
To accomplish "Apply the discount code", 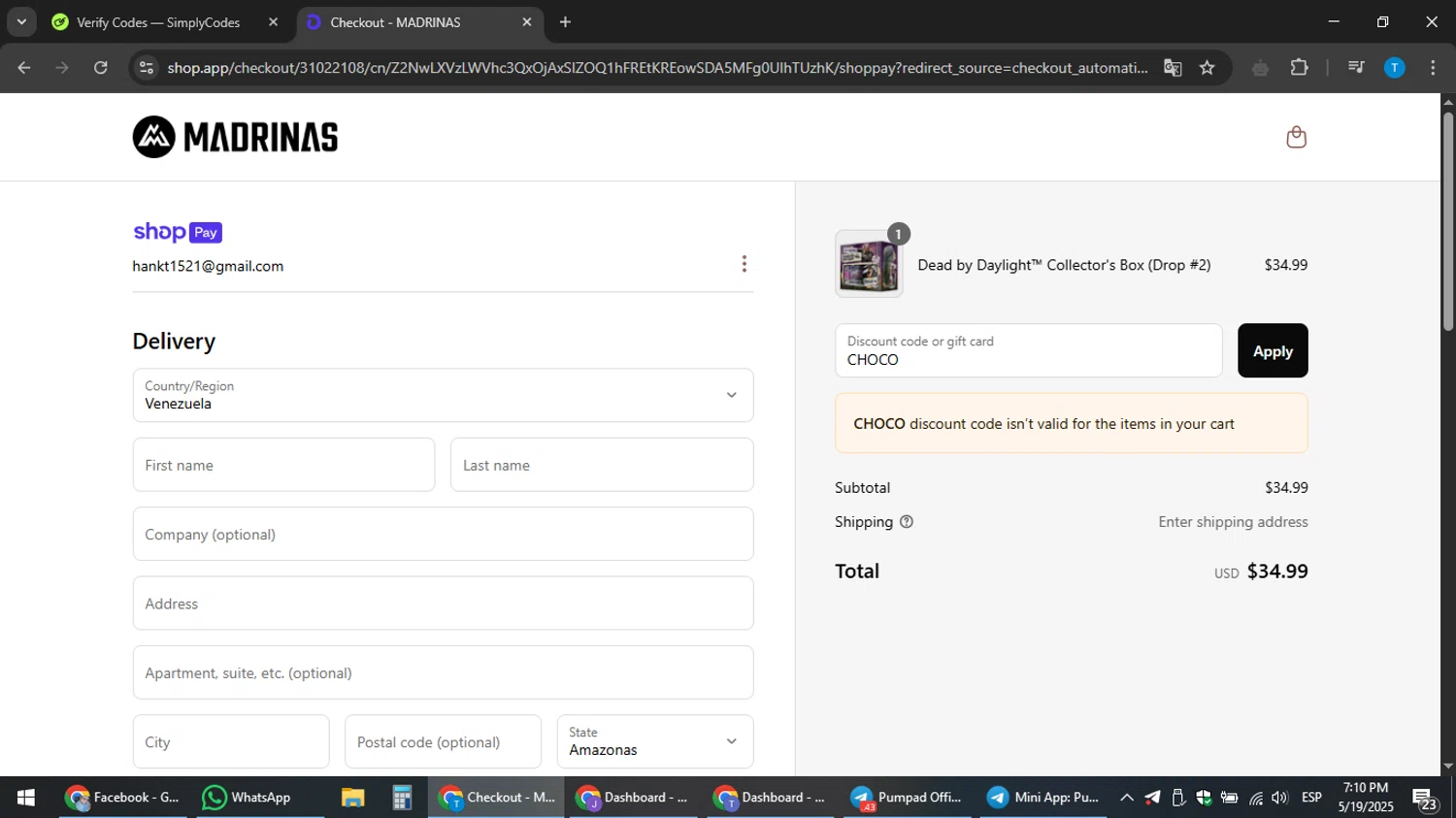I will tap(1273, 350).
